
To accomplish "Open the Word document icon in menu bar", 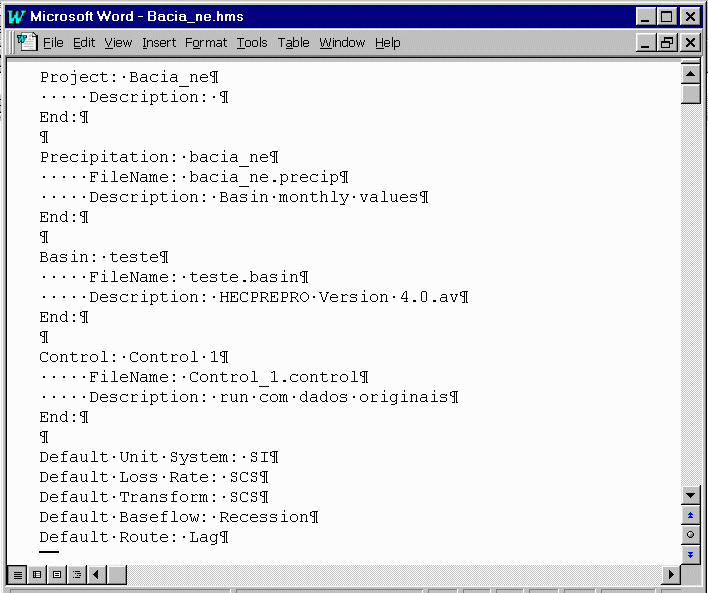I will (27, 42).
